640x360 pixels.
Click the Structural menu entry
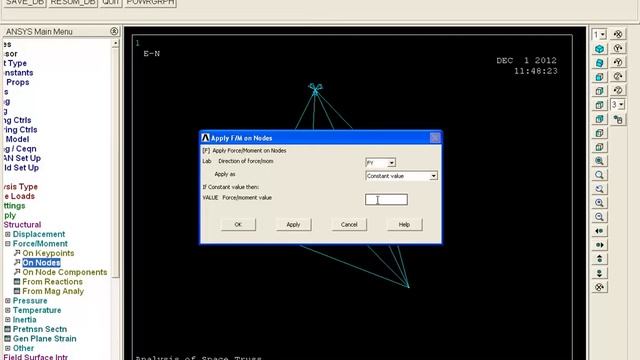[x=22, y=224]
